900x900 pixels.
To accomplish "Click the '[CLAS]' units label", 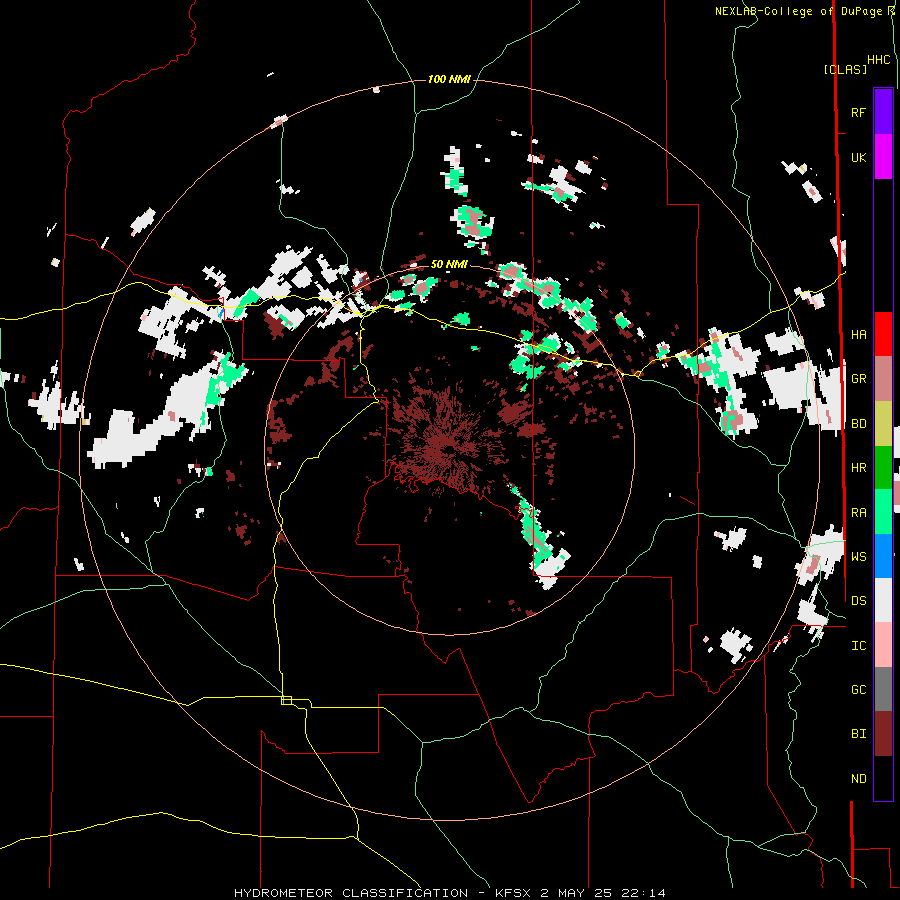I will pos(845,69).
